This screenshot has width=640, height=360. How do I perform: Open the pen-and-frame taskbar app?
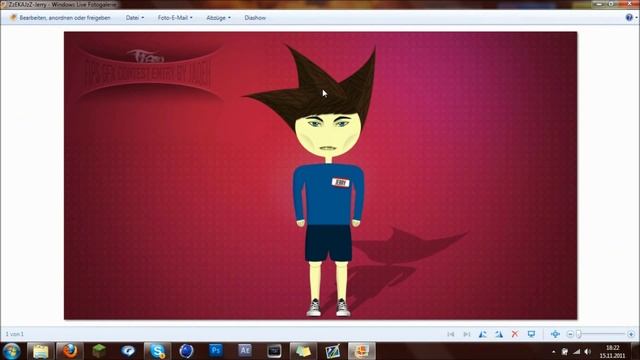click(332, 351)
